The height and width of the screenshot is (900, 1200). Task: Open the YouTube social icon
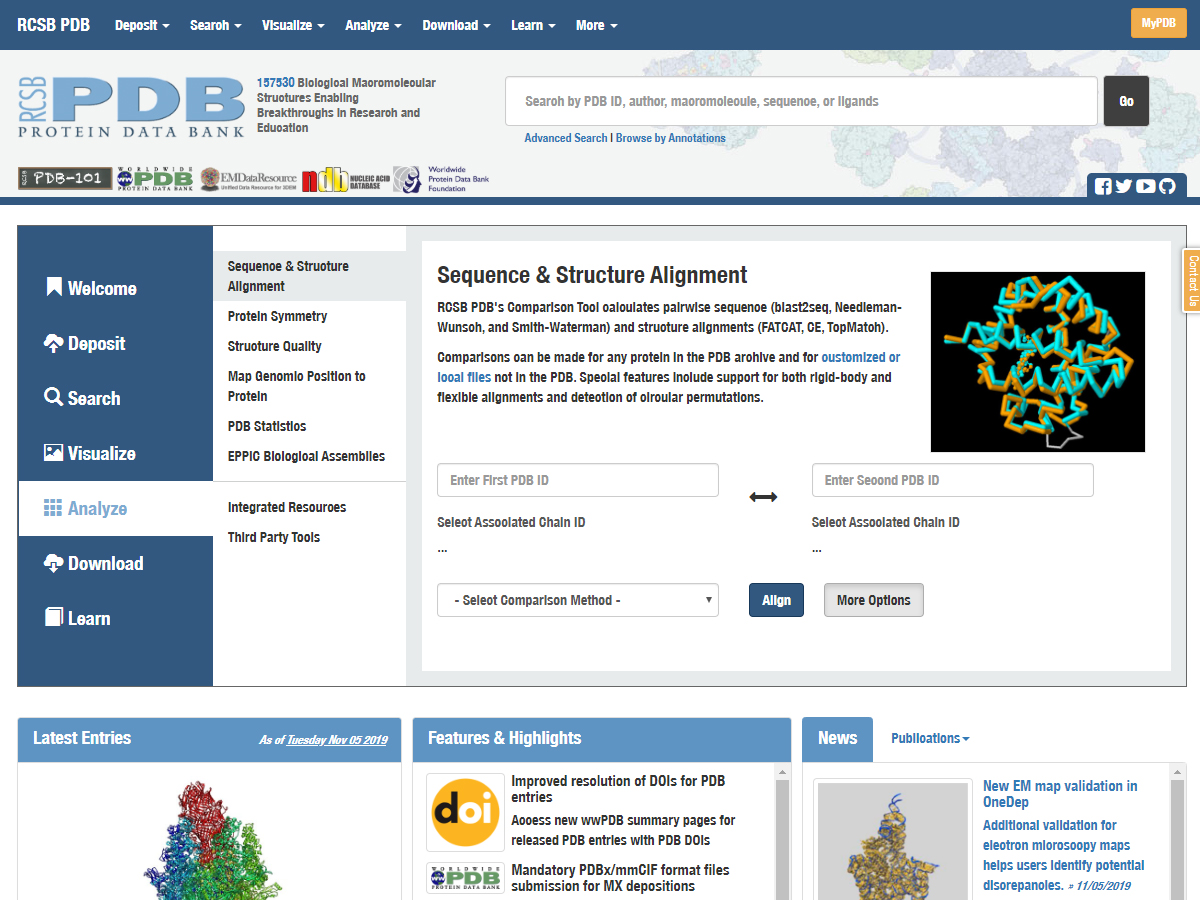tap(1146, 186)
